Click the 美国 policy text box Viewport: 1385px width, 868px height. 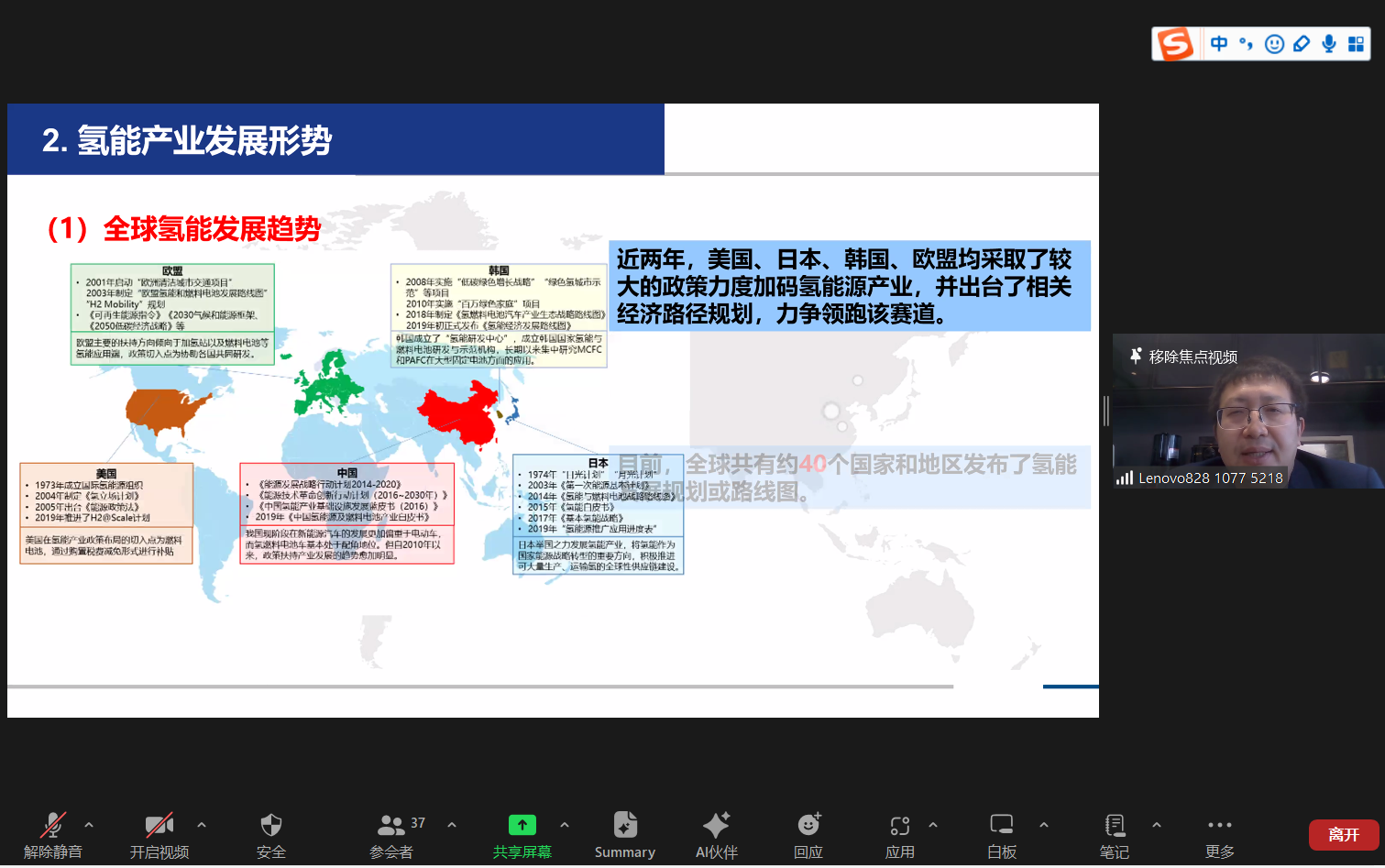pyautogui.click(x=106, y=513)
